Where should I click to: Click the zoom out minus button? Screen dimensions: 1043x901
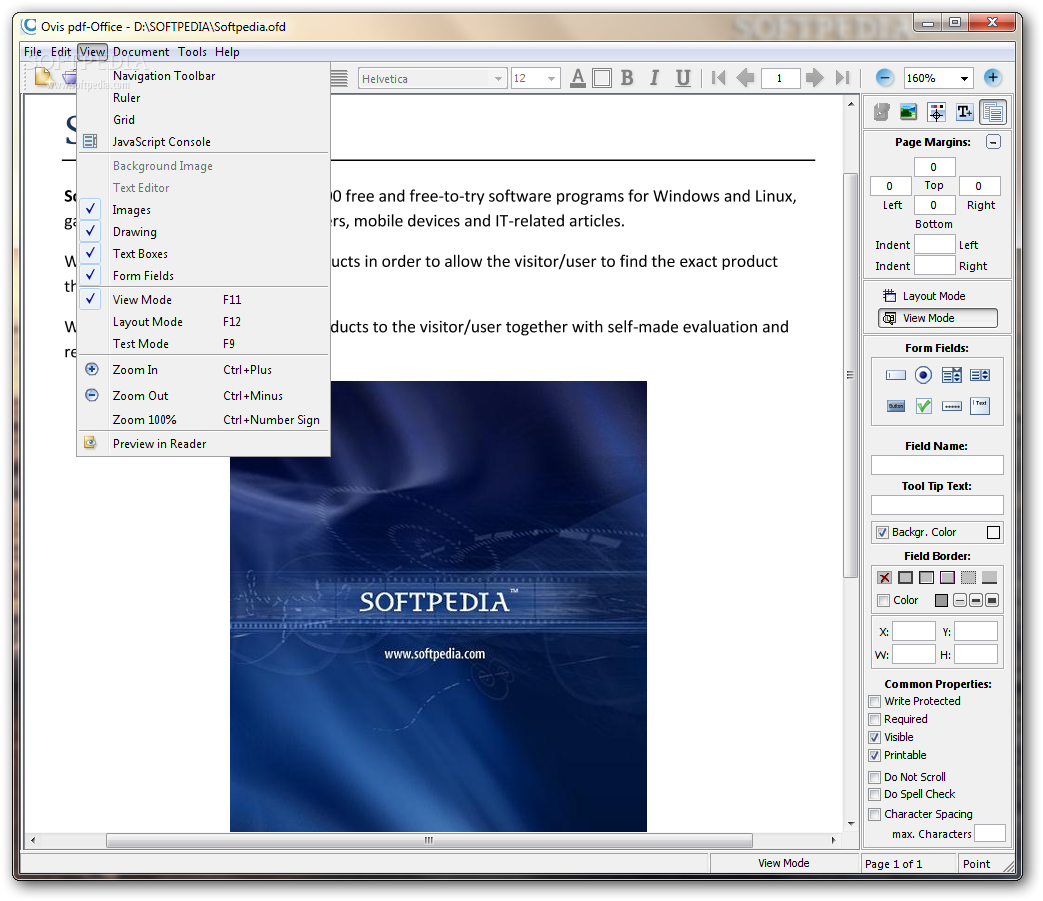(x=884, y=78)
